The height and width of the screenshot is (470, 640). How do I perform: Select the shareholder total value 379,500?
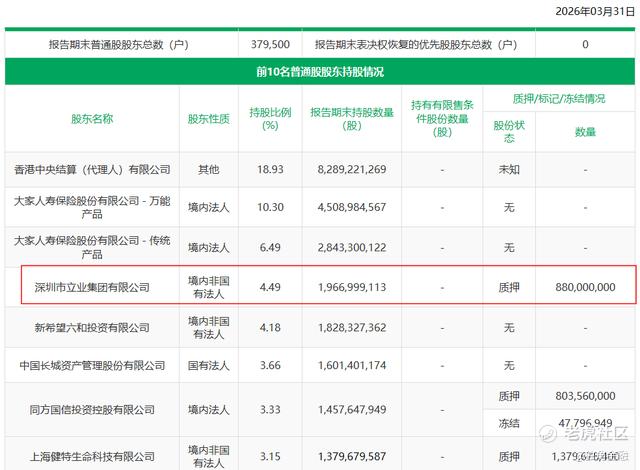(270, 44)
